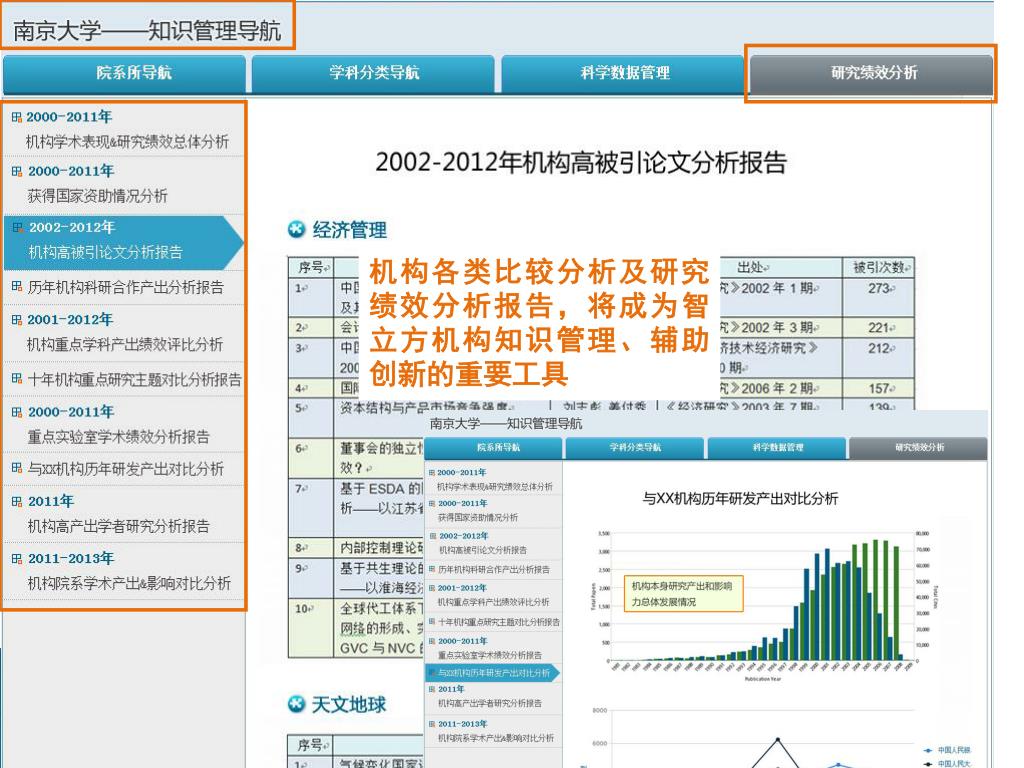Screen dimensions: 1024x768
Task: Click the 机构本身研究产出和影响力总体发展情况 callout
Action: tap(684, 594)
